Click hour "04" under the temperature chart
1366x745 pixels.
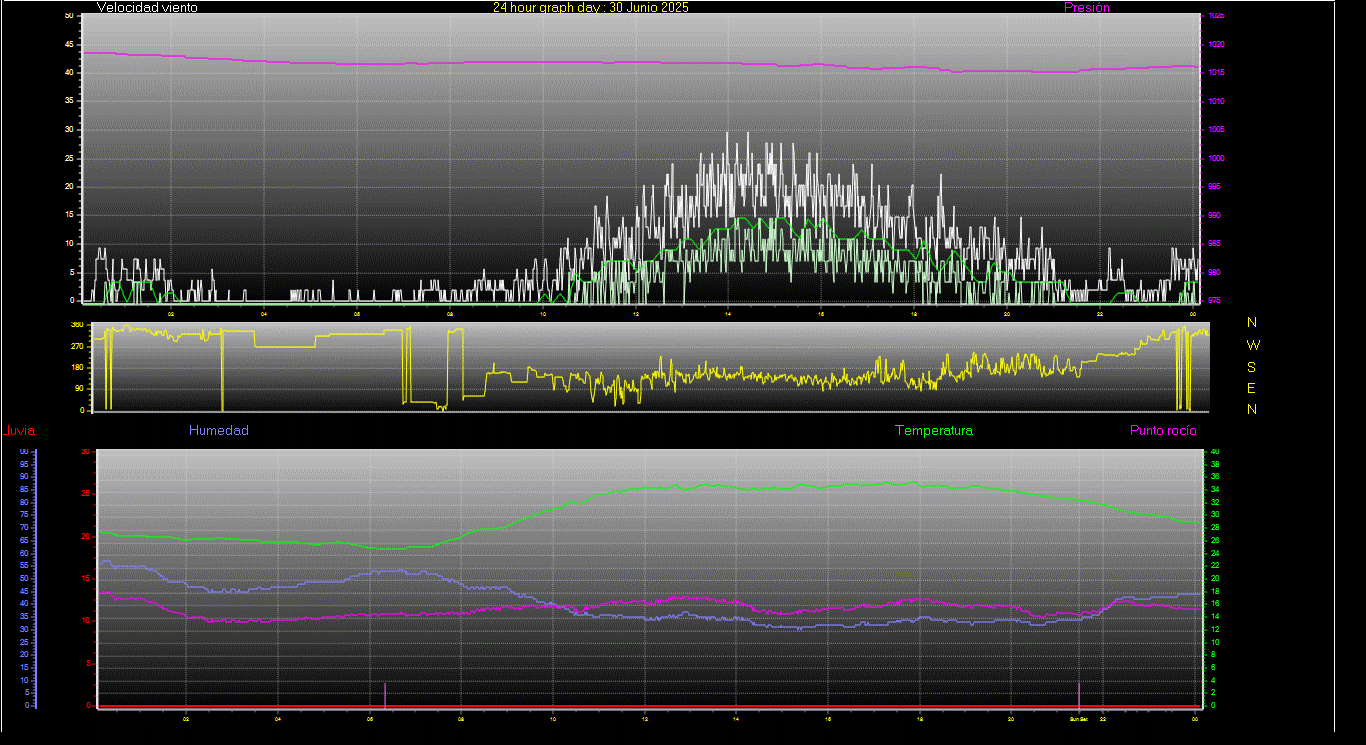pos(278,718)
